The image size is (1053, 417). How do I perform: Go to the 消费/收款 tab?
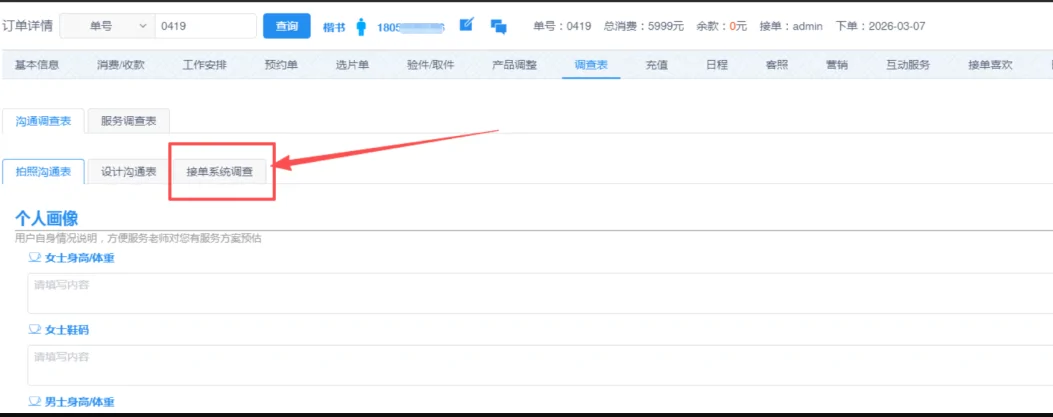point(121,65)
